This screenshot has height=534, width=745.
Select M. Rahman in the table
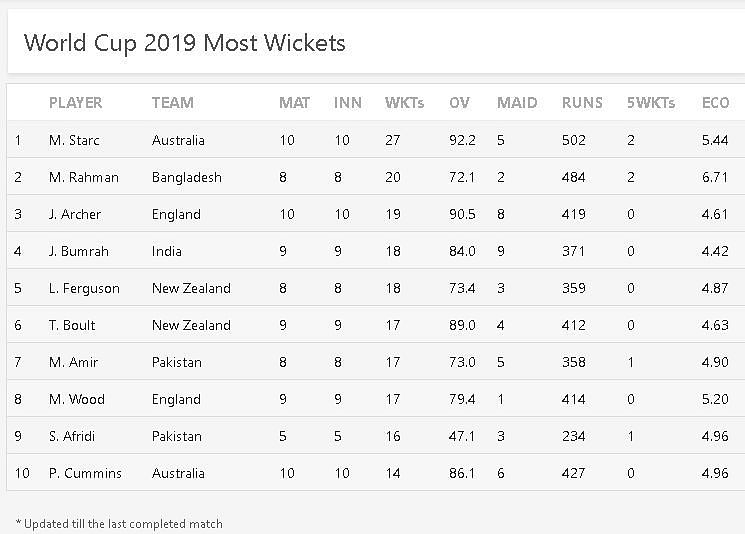(84, 178)
